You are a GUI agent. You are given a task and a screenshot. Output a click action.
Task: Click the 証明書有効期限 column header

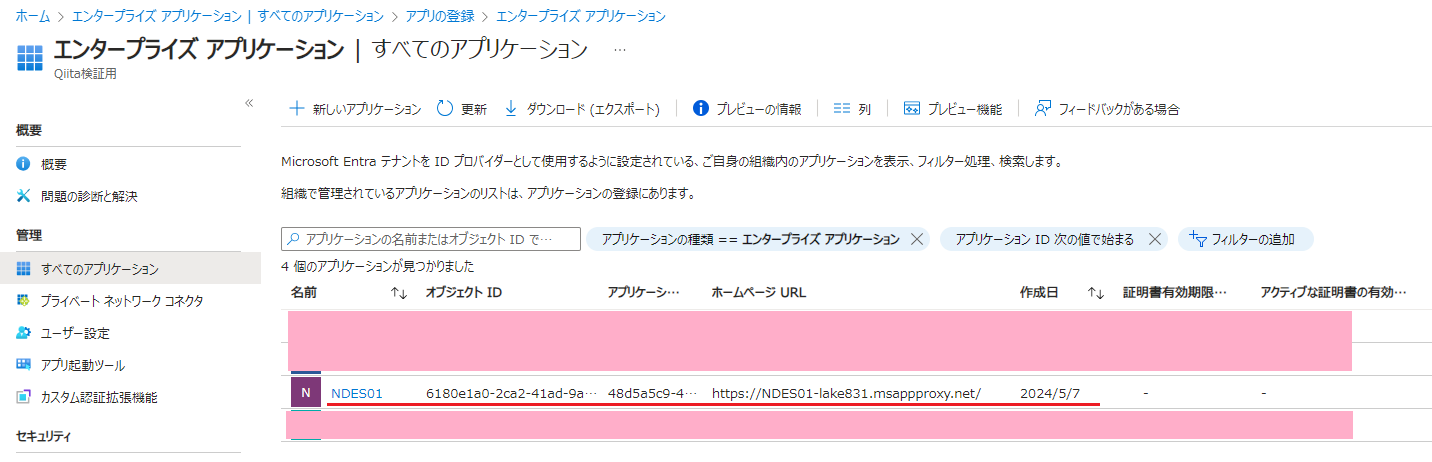click(1174, 292)
